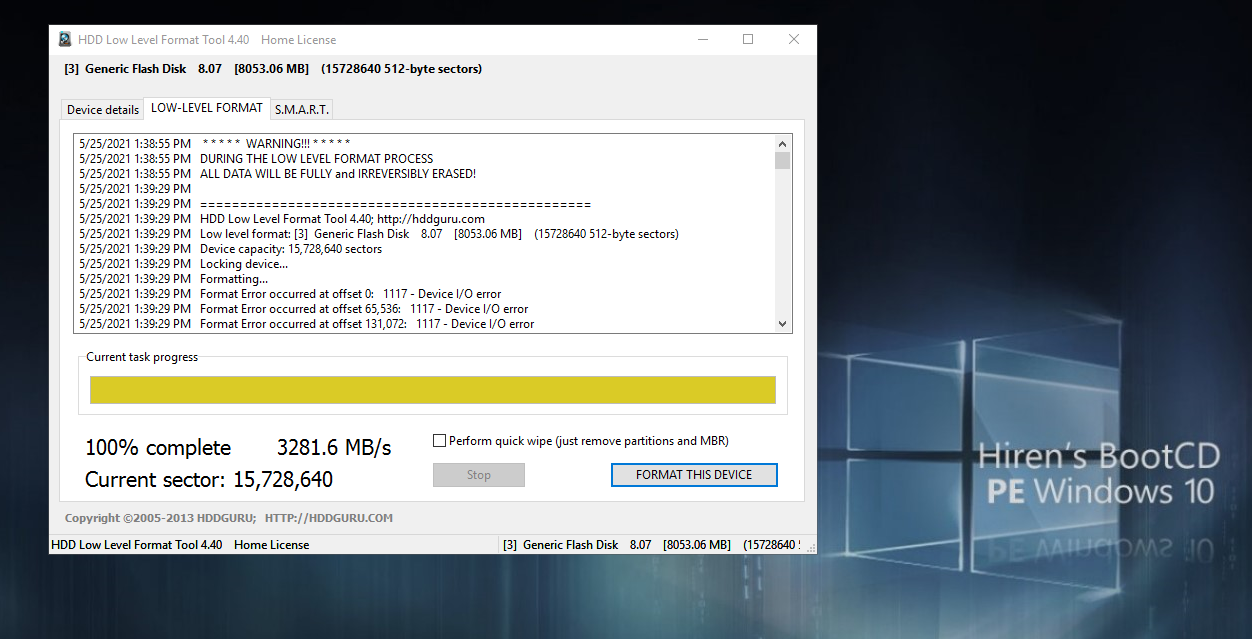This screenshot has width=1252, height=639.
Task: Select log line 'Device capacity: 15,728,640 sectors'
Action: 231,249
